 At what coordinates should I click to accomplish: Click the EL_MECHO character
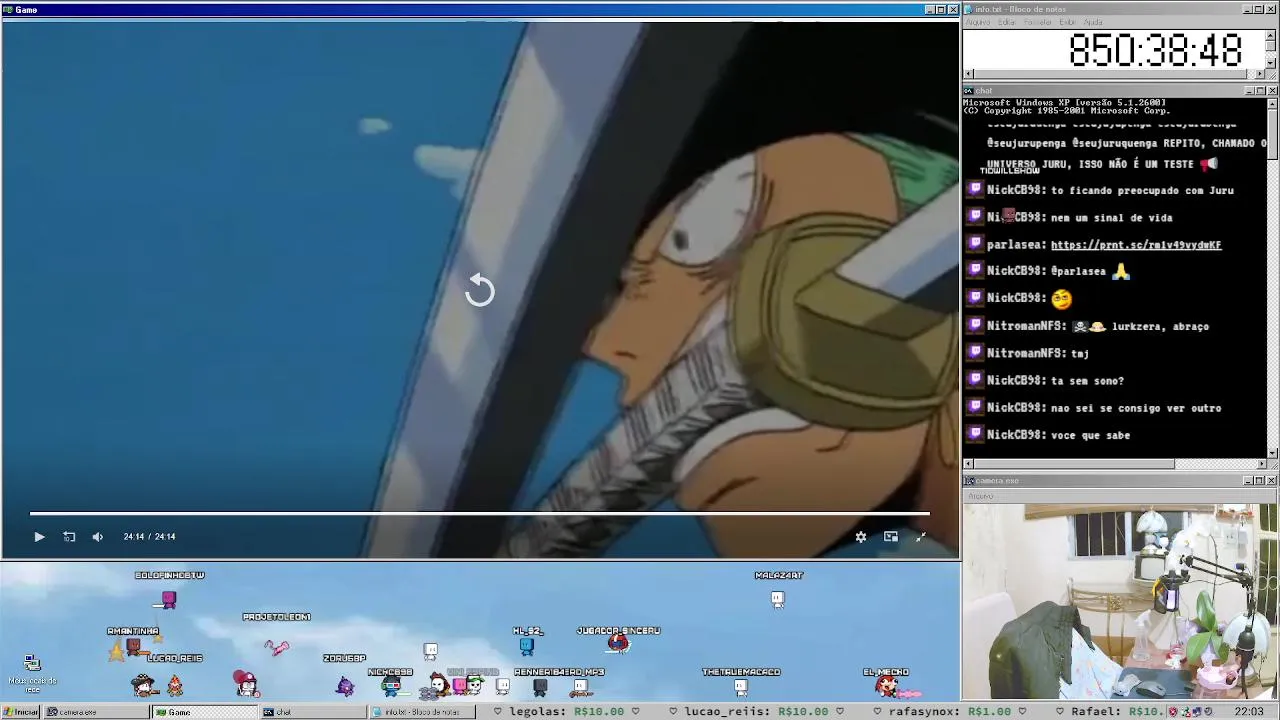coord(886,686)
